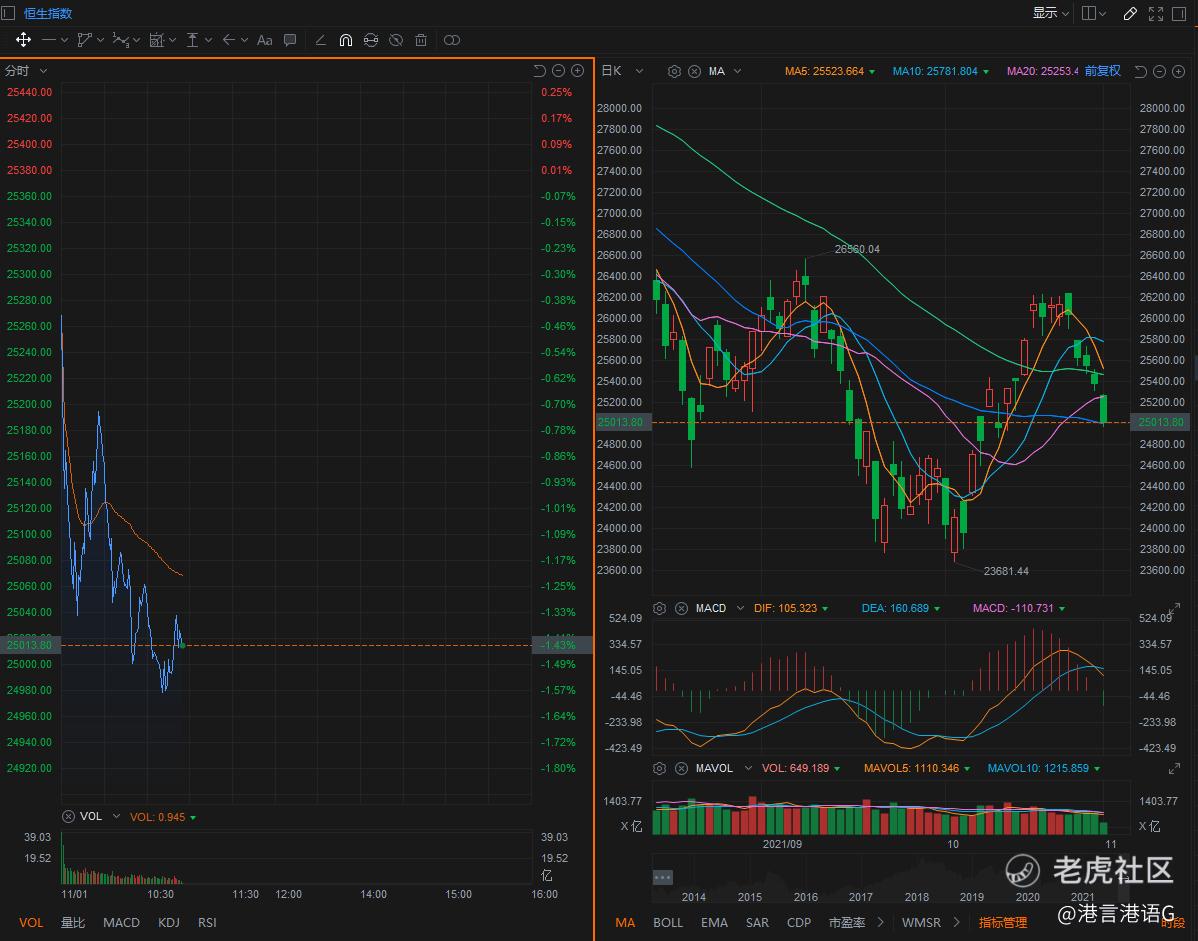
Task: Select the RSI tab under intraday chart
Action: (x=207, y=922)
